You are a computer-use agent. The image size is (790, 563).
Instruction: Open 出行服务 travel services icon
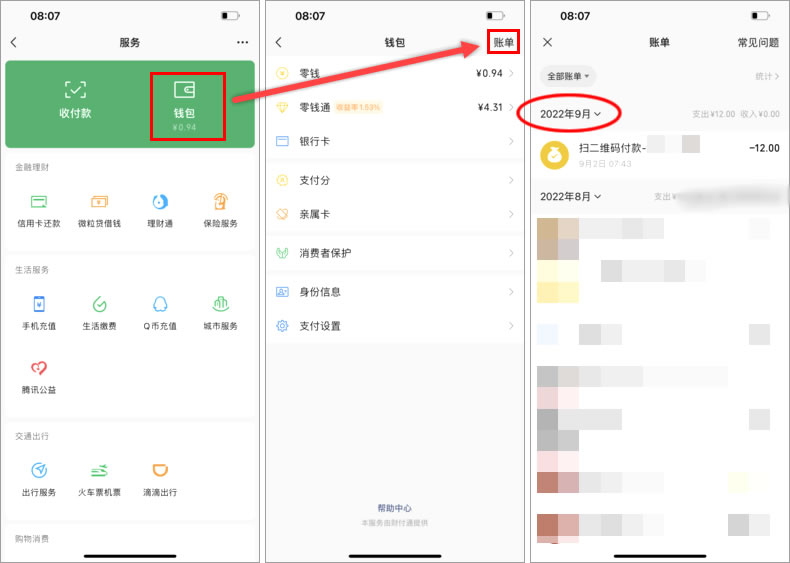[39, 470]
